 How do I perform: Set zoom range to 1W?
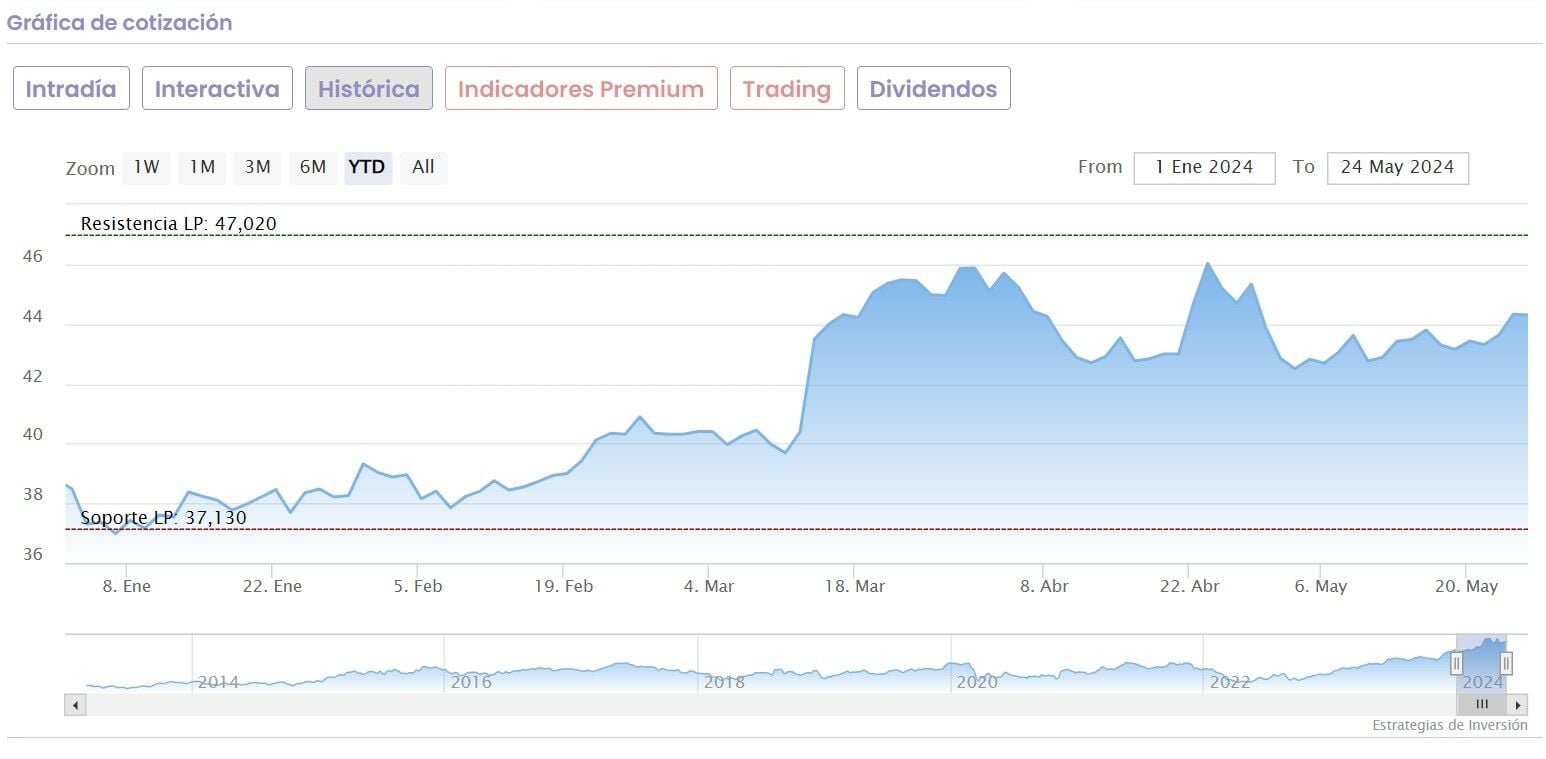[x=147, y=168]
